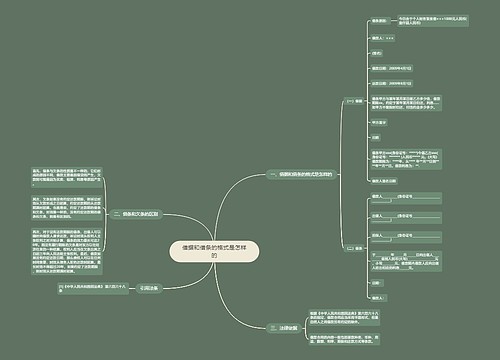500x360 pixels.
Task: Select branch 一、借据和借条的格式是怎样的
Action: pyautogui.click(x=301, y=174)
